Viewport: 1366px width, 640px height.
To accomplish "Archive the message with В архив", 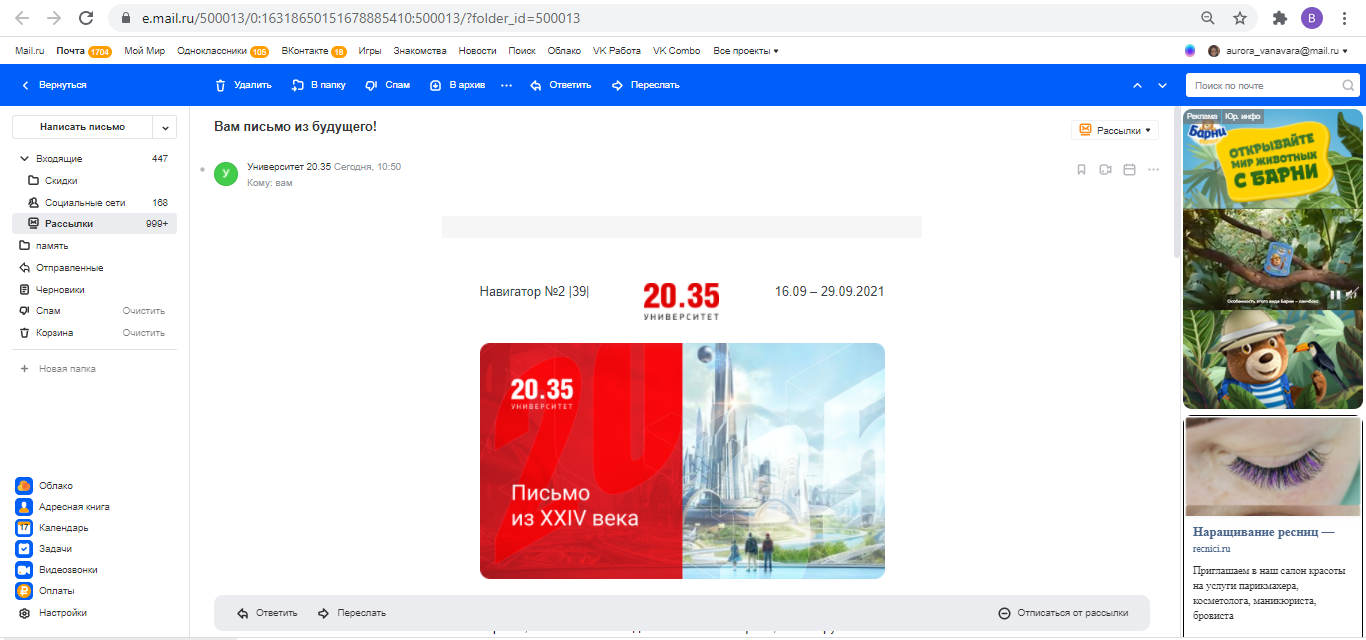I will pos(457,85).
